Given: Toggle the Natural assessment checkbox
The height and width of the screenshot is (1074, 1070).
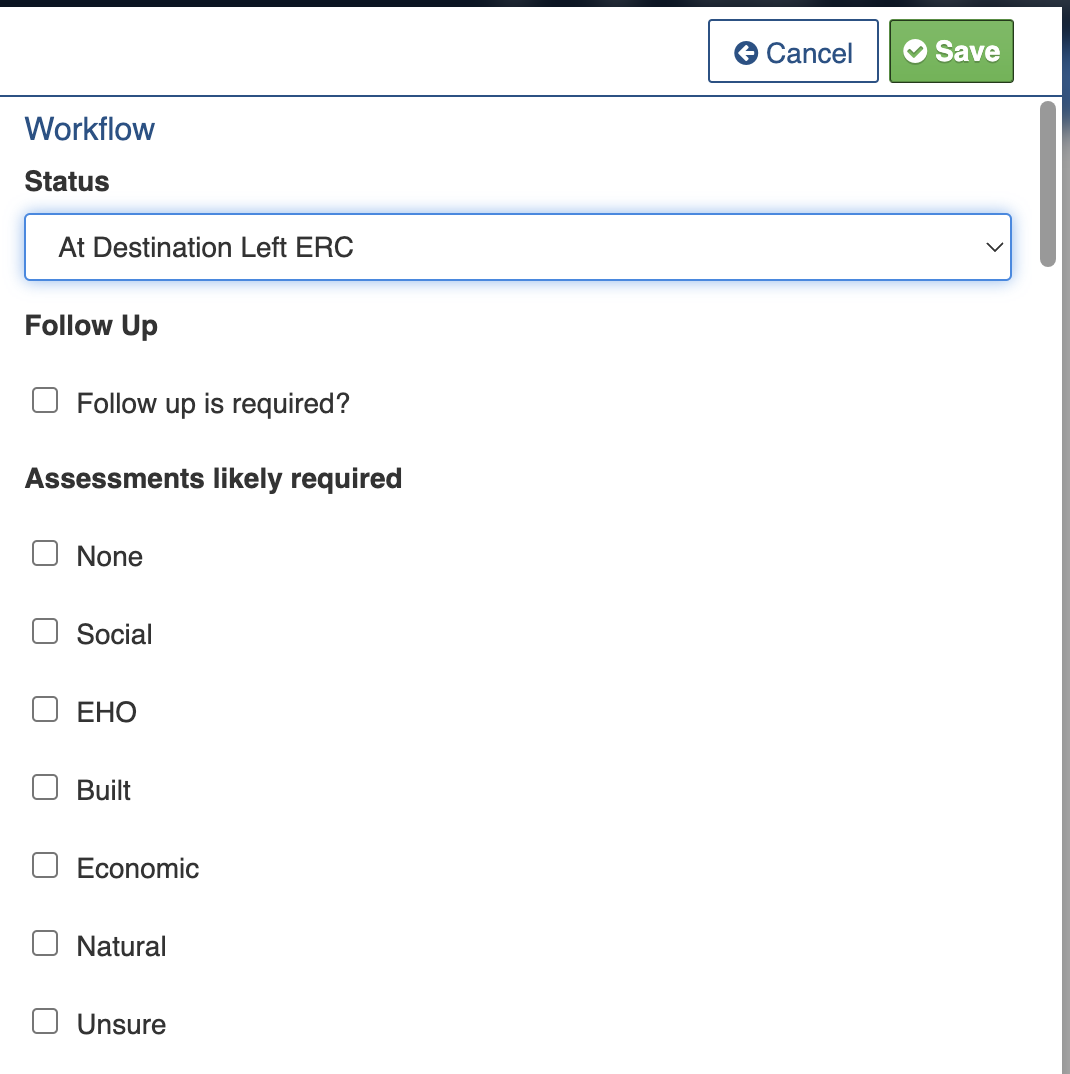Looking at the screenshot, I should click(45, 944).
